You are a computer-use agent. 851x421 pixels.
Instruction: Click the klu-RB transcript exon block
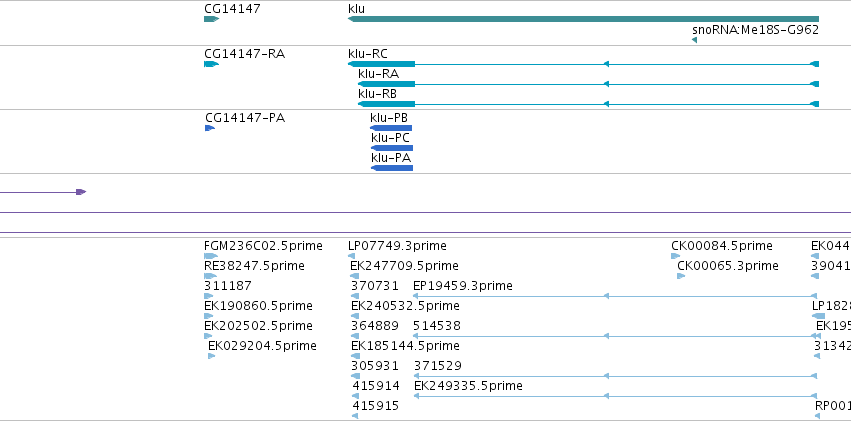coord(386,104)
